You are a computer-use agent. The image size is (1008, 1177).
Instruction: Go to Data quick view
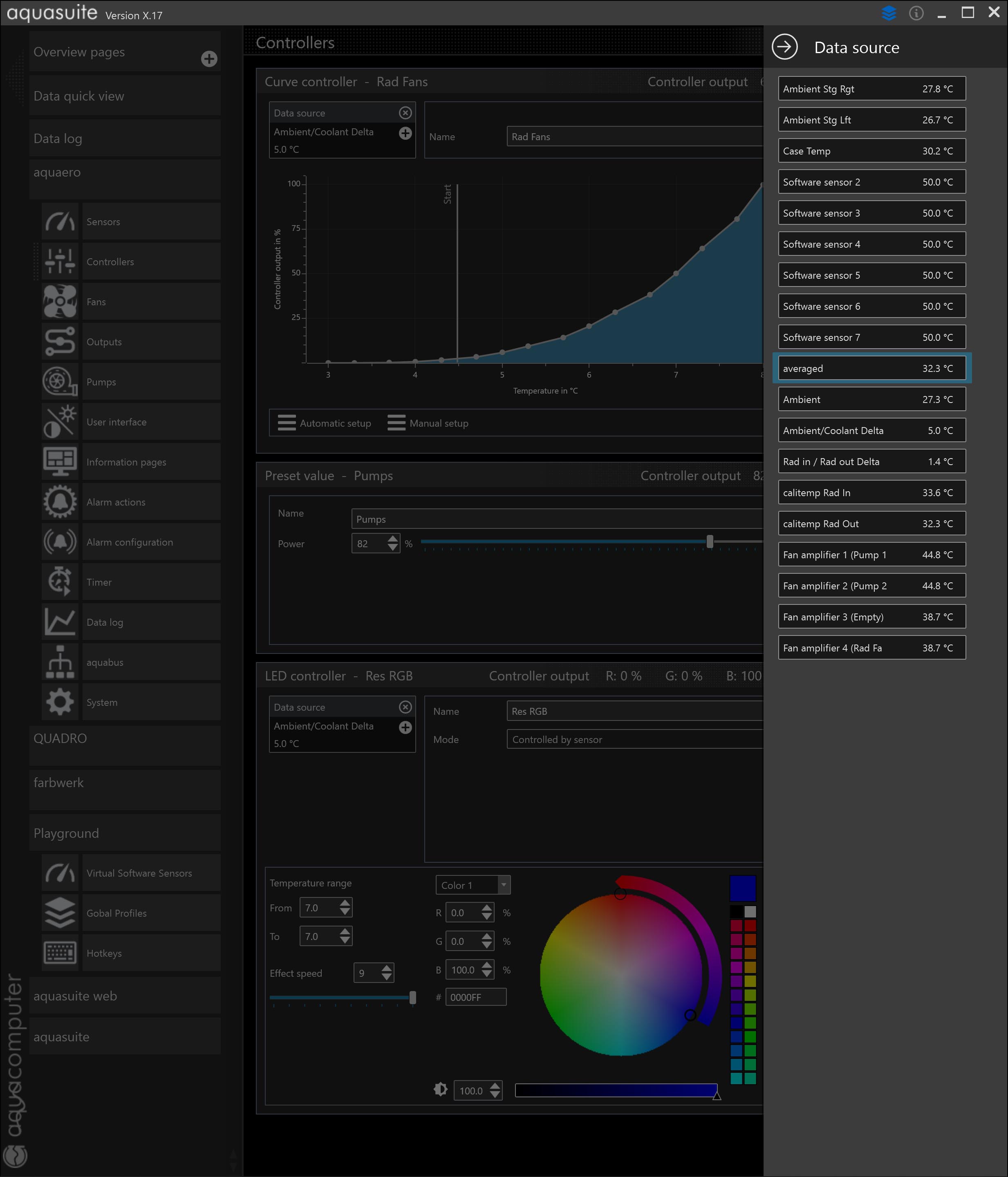pyautogui.click(x=125, y=96)
